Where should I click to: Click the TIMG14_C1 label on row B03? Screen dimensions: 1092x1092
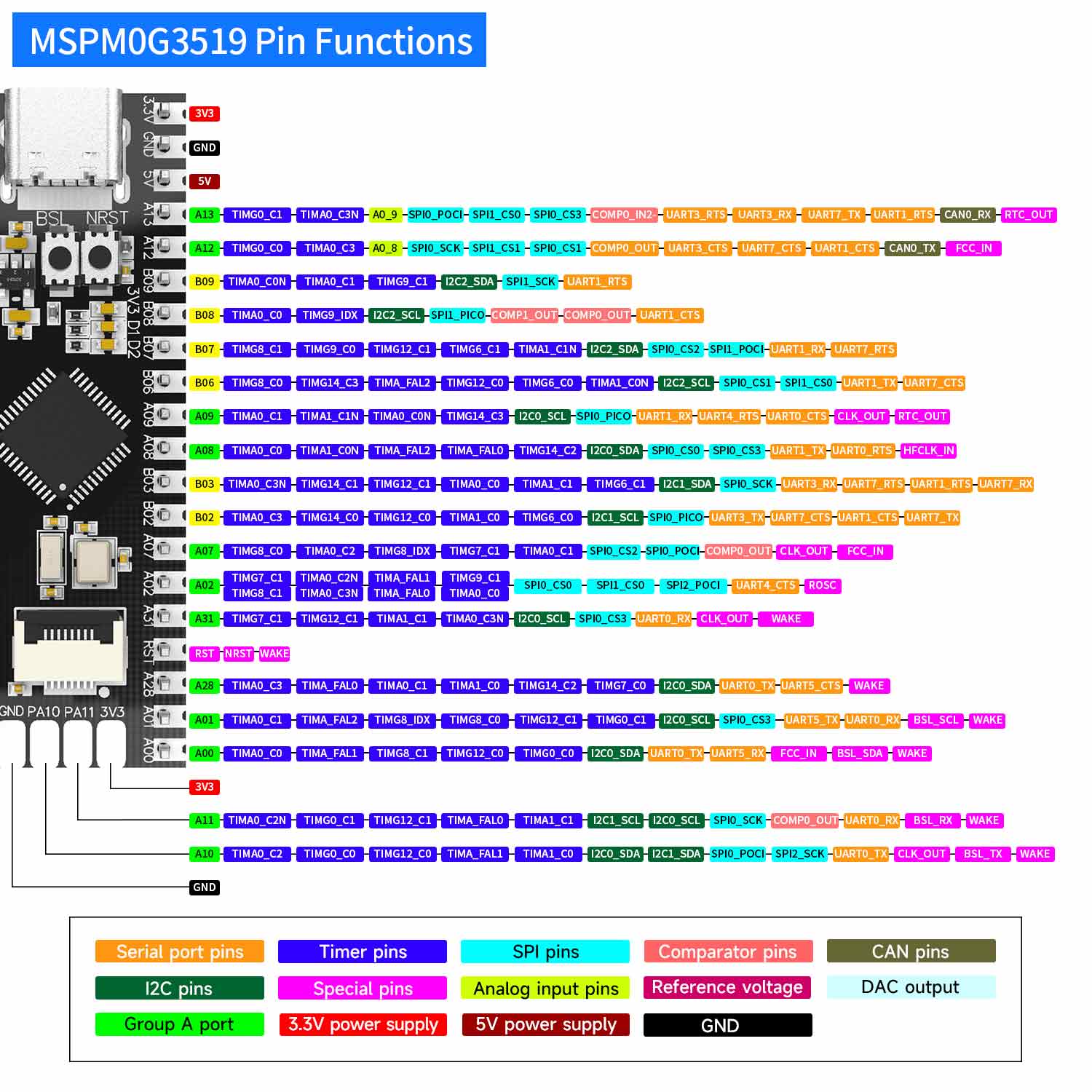coord(330,484)
